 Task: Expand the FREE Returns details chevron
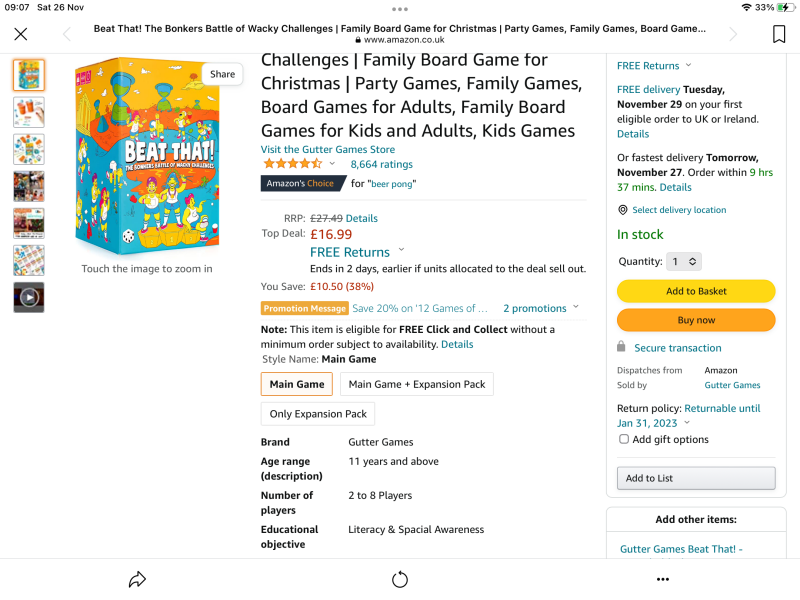[399, 252]
